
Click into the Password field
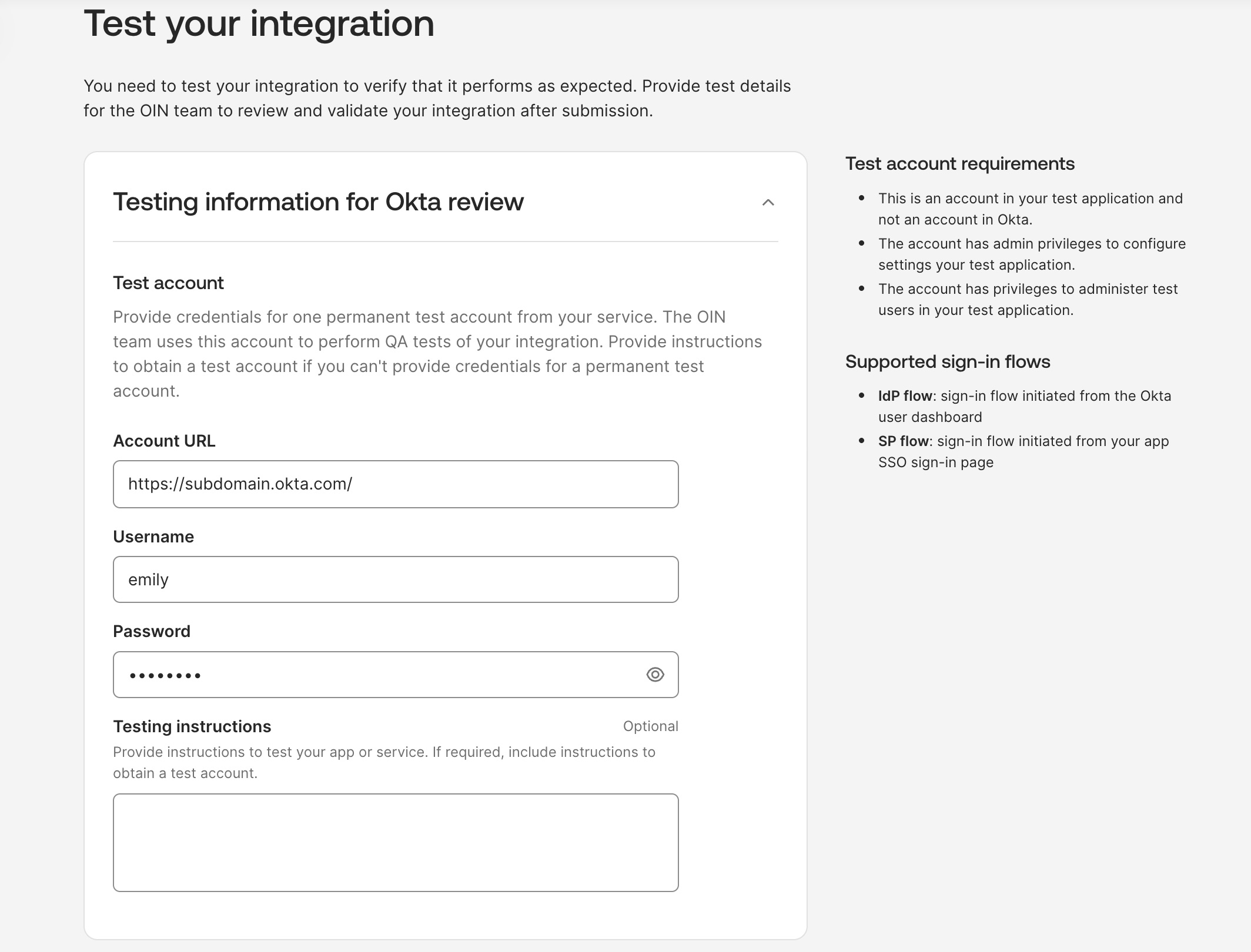(x=396, y=675)
